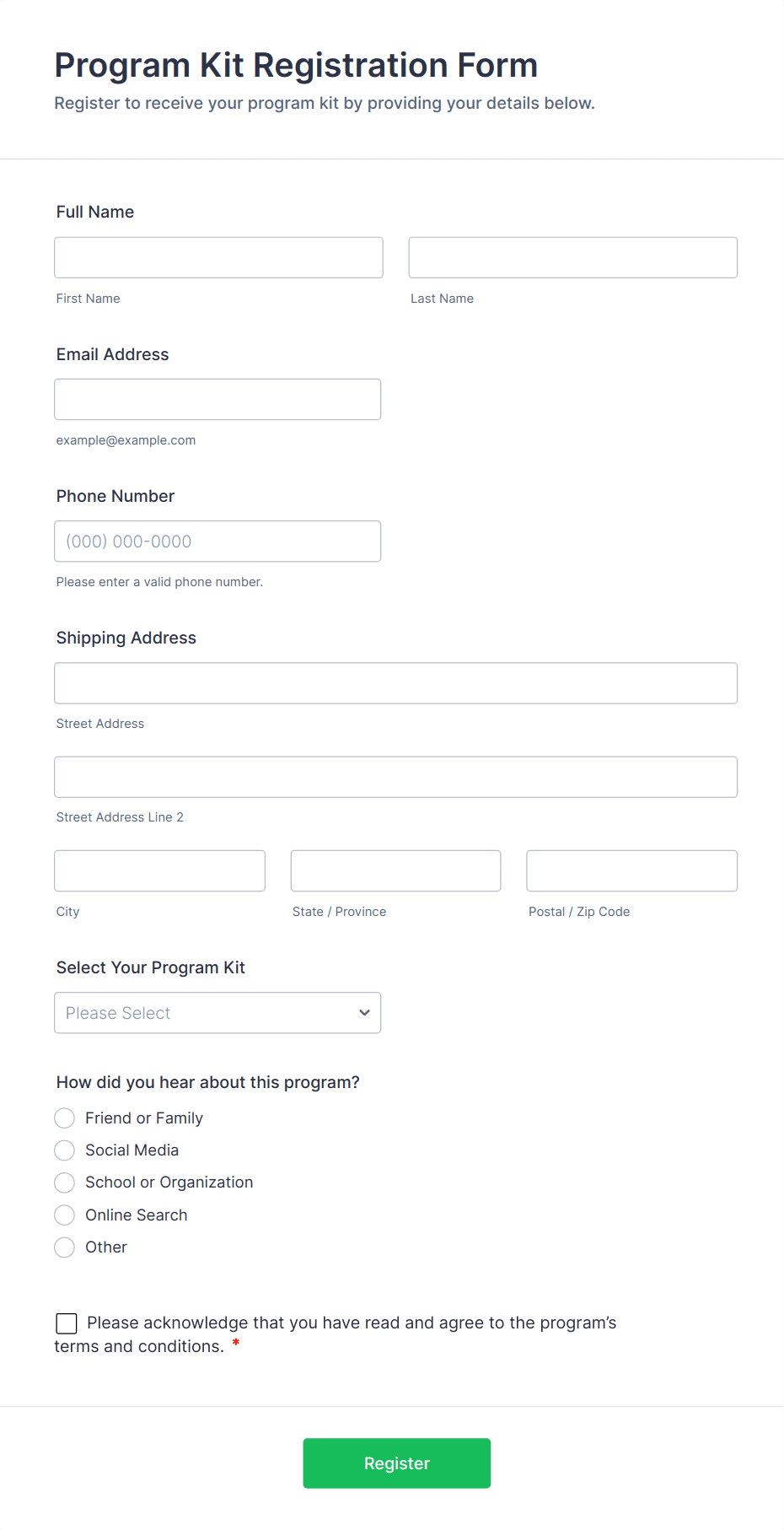Screen dimensions: 784x1530
Task: Click the First Name input field
Action: point(217,257)
